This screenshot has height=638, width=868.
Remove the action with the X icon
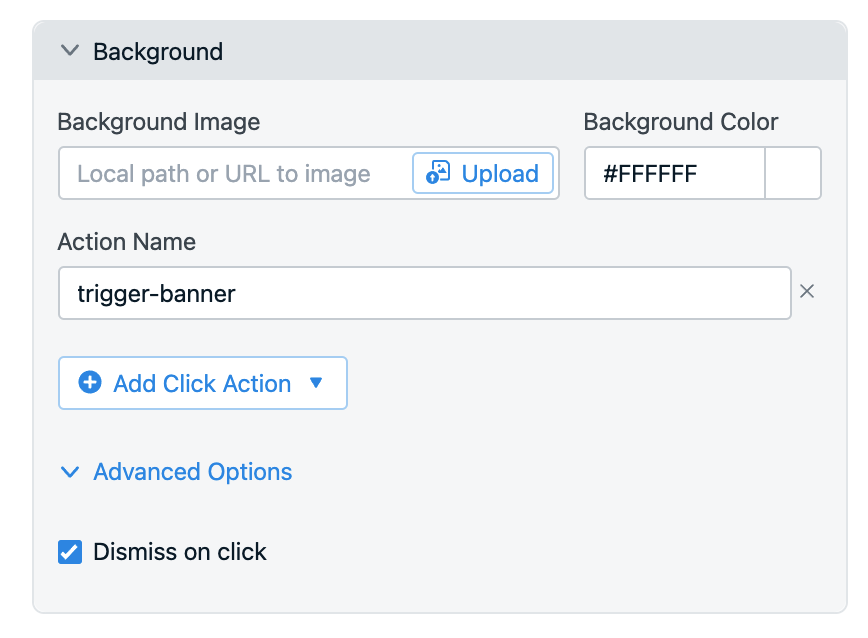coord(807,291)
